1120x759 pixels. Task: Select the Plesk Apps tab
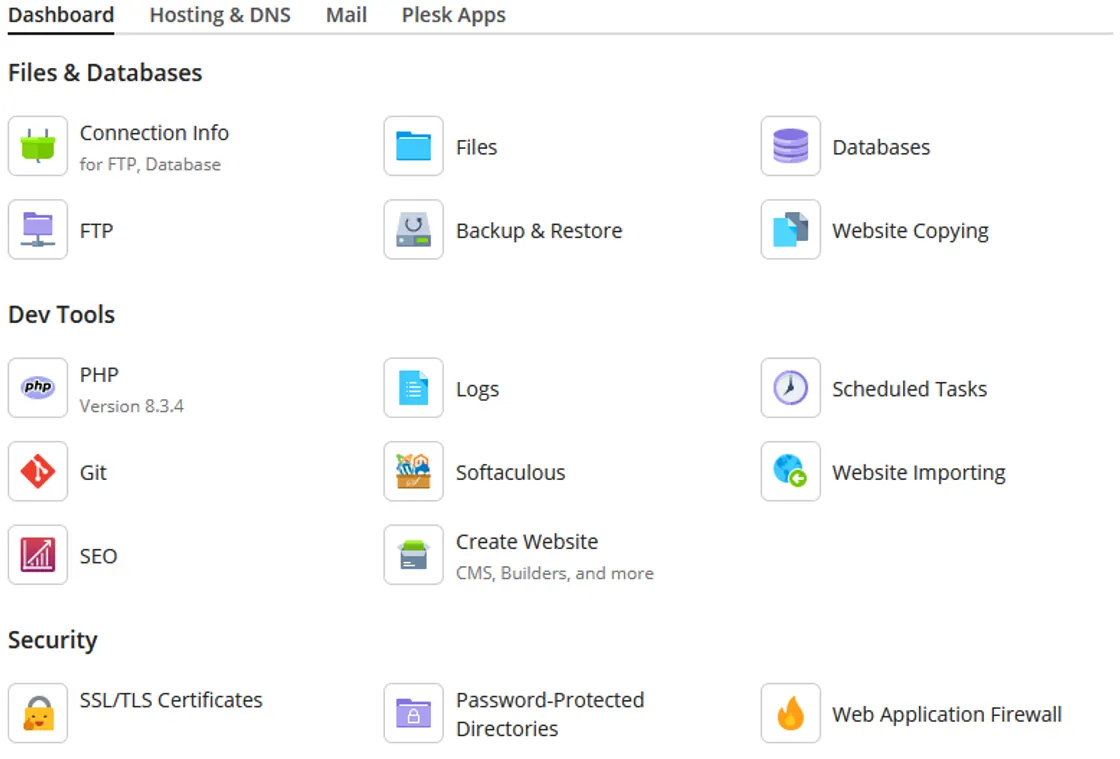(454, 15)
